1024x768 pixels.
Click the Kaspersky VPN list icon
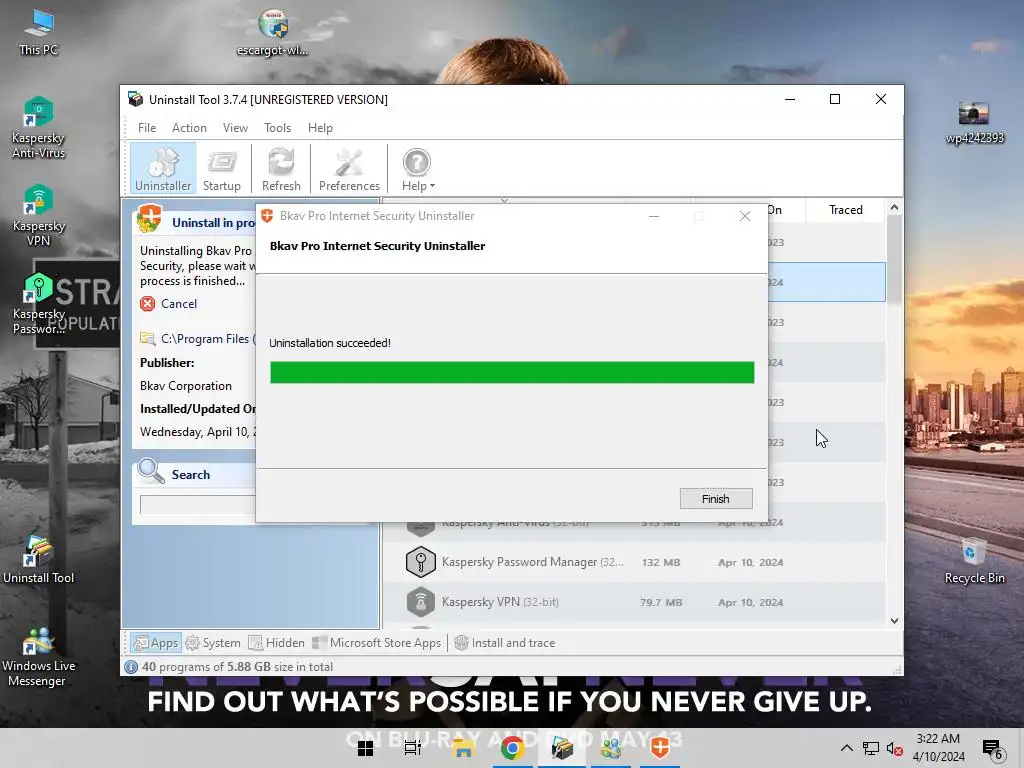click(x=421, y=602)
